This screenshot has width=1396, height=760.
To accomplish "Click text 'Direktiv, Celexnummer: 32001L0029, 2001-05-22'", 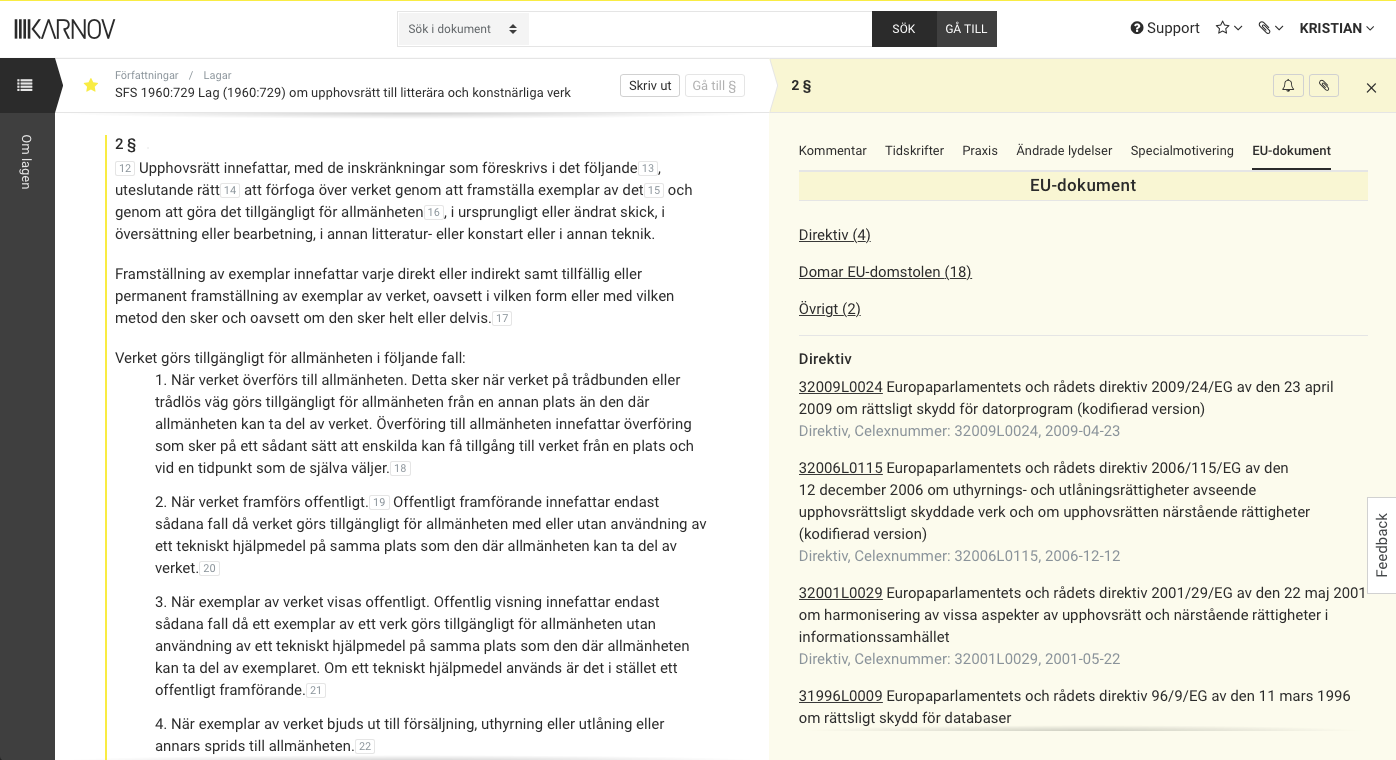I will [x=959, y=659].
